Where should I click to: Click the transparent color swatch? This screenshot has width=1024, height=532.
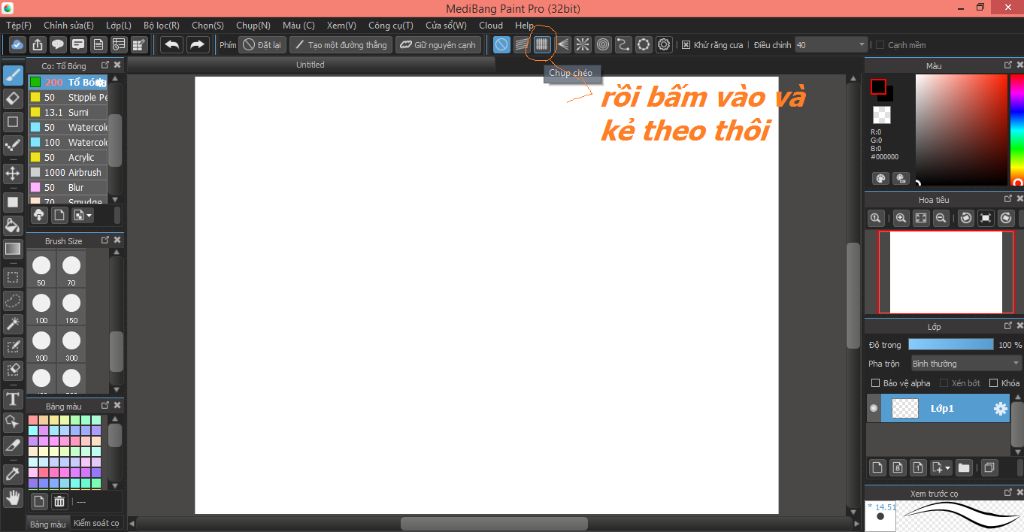click(882, 116)
